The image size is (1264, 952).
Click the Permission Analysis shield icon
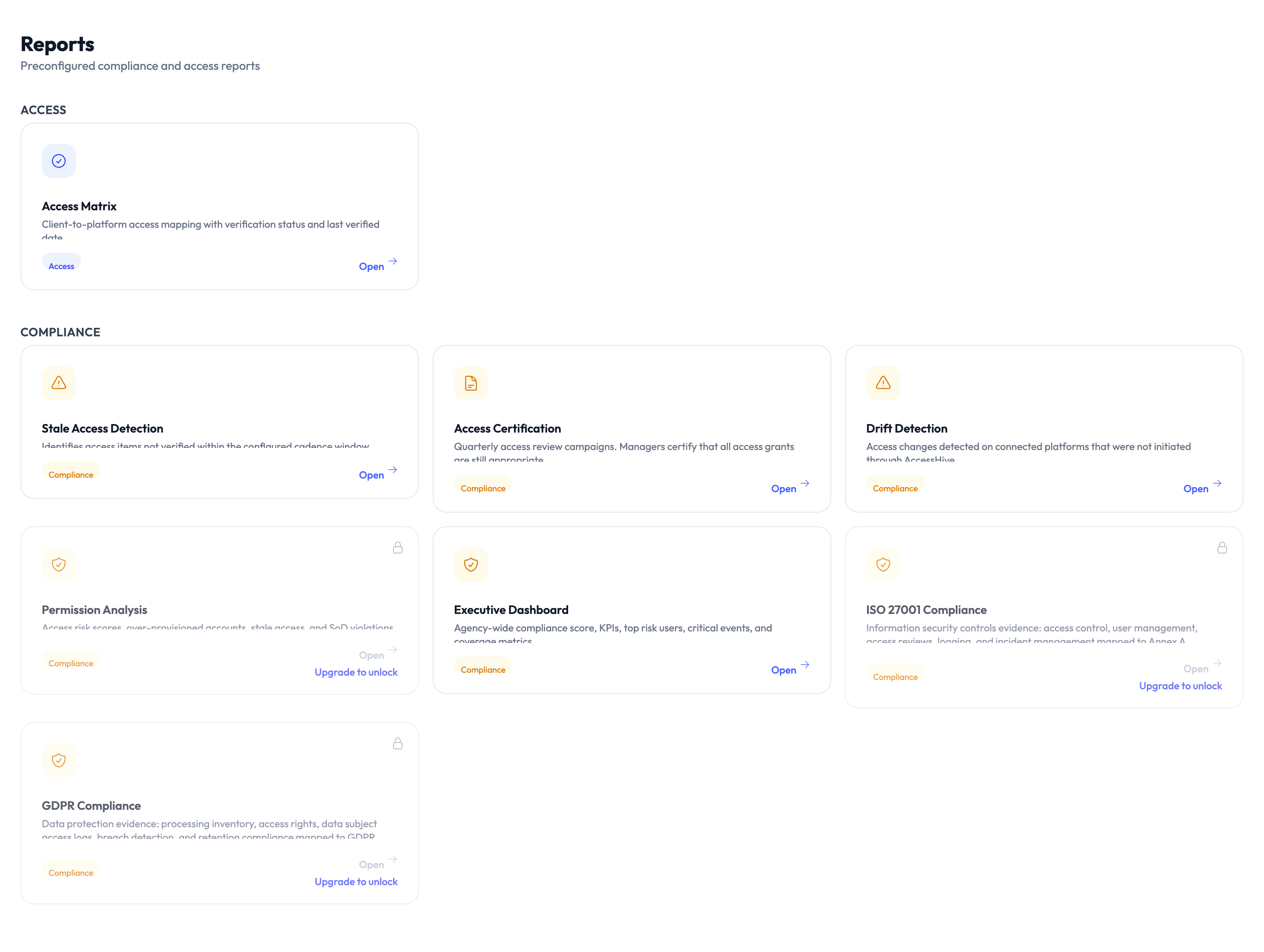(59, 565)
